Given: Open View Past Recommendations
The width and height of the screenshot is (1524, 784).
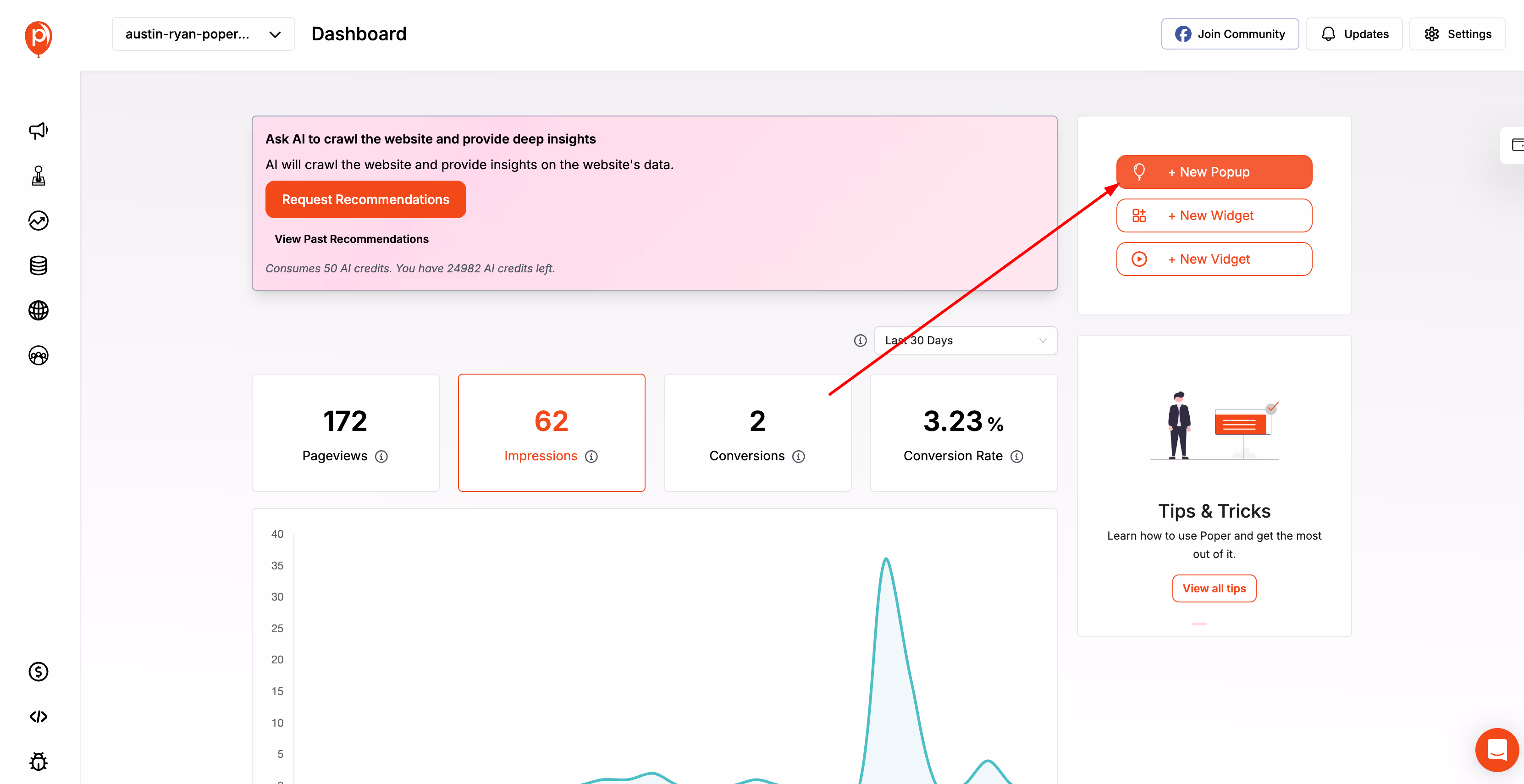Looking at the screenshot, I should tap(351, 239).
